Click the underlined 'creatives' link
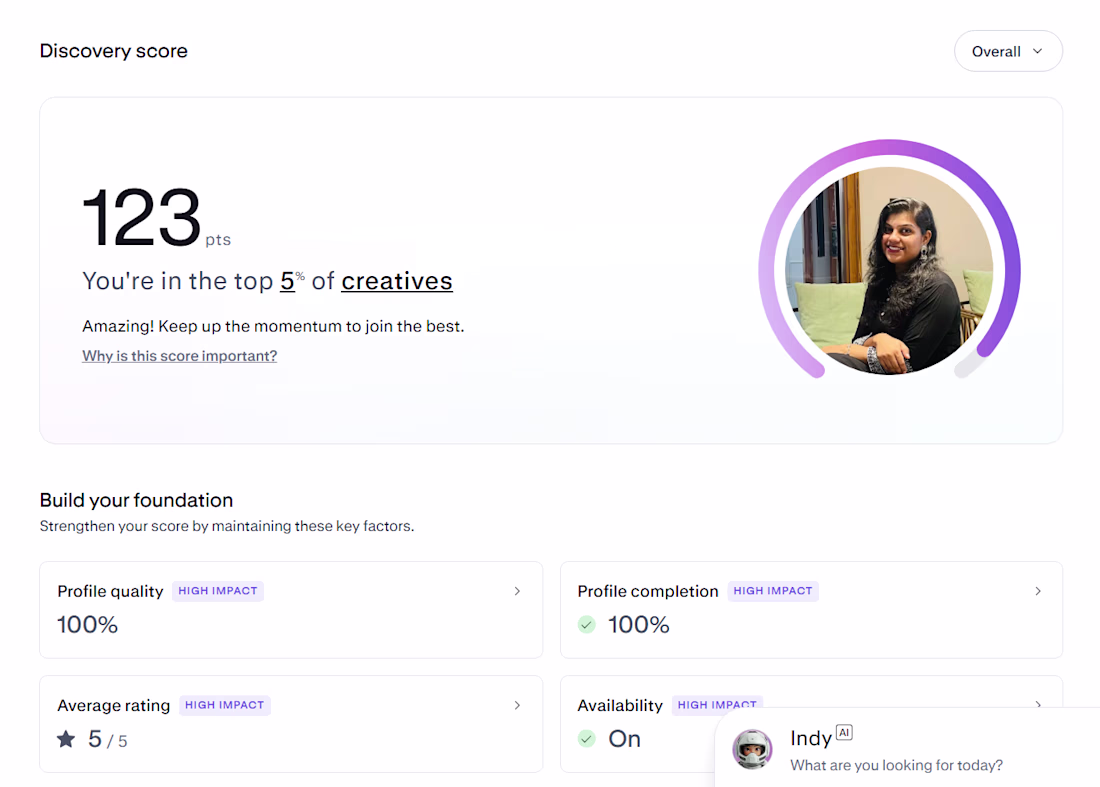The width and height of the screenshot is (1100, 787). [x=397, y=282]
